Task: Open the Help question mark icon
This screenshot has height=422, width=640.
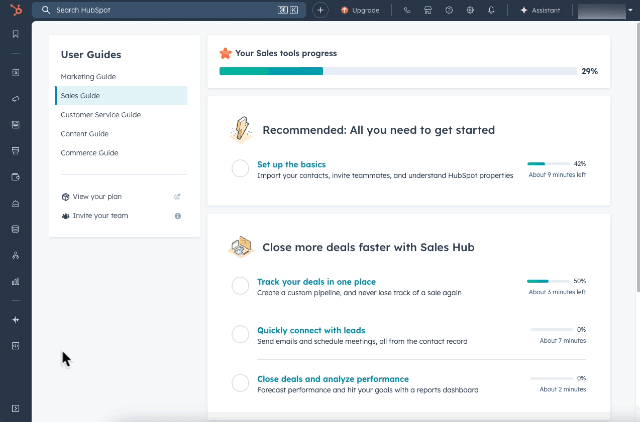Action: coord(449,10)
